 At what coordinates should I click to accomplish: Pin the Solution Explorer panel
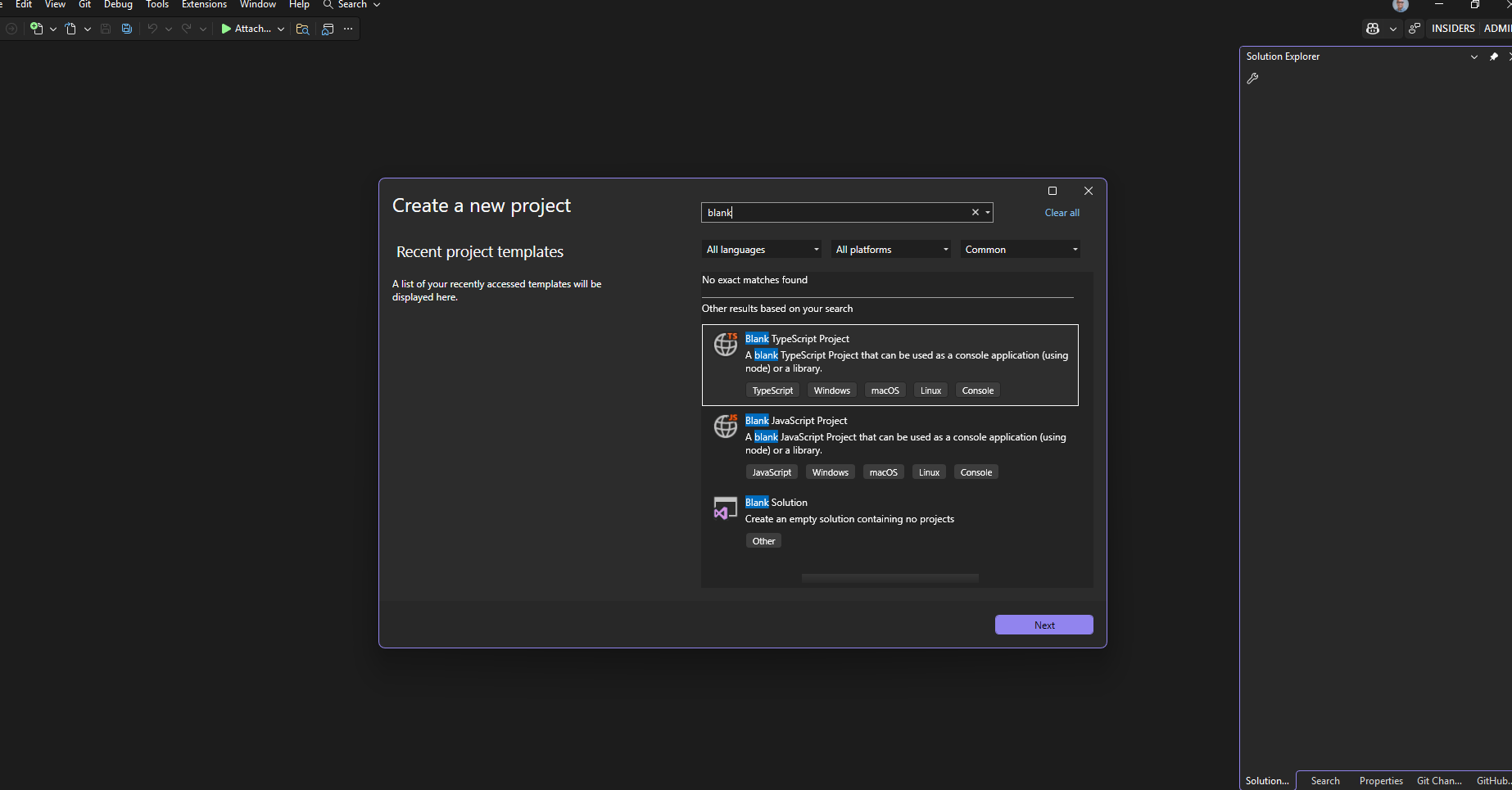1494,56
